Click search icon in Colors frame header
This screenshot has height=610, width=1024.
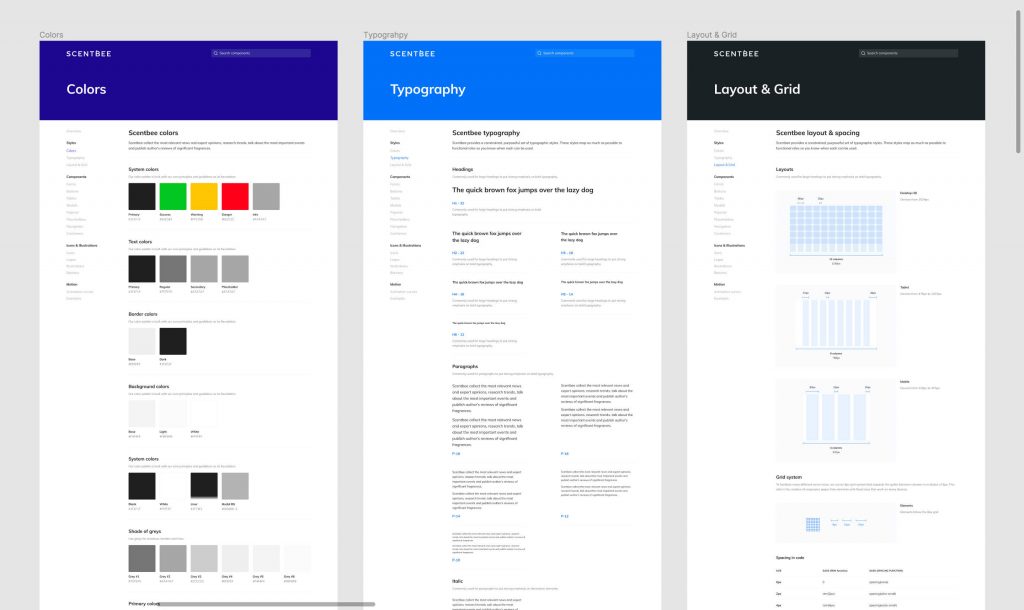point(216,54)
